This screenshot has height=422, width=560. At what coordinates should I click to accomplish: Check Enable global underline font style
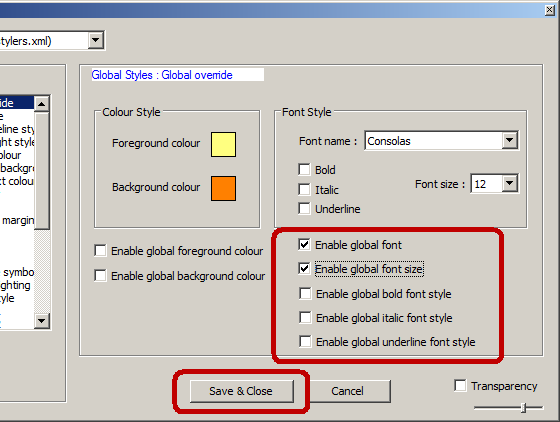(x=305, y=341)
